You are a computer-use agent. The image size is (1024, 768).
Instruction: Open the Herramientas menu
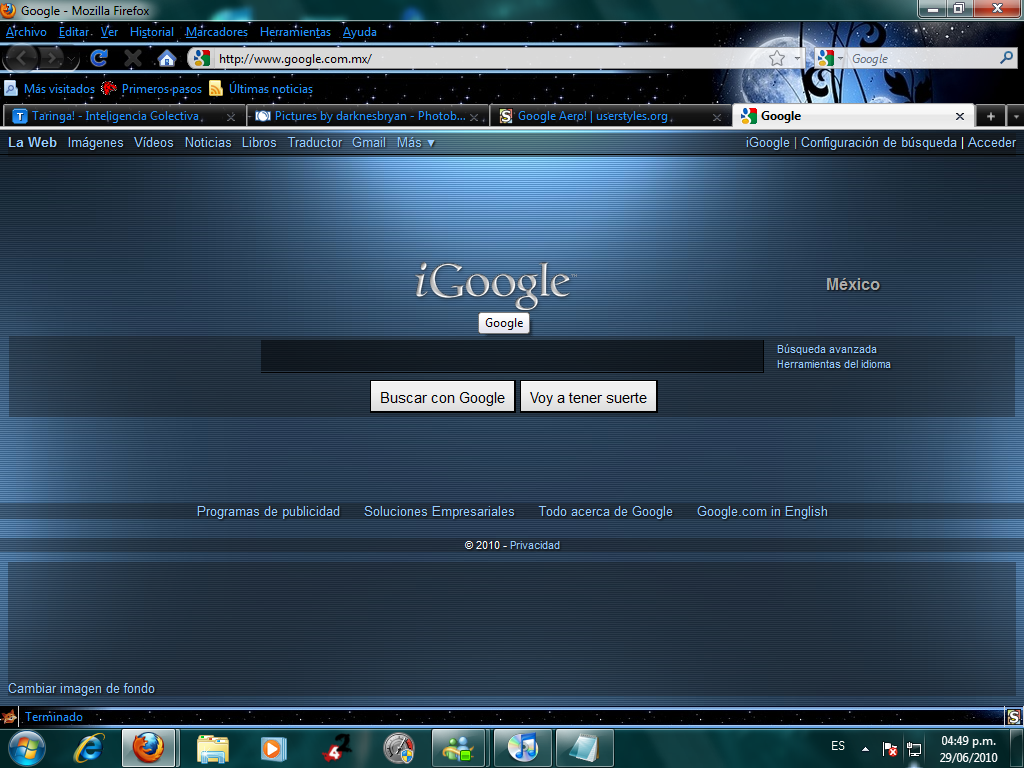pos(295,32)
